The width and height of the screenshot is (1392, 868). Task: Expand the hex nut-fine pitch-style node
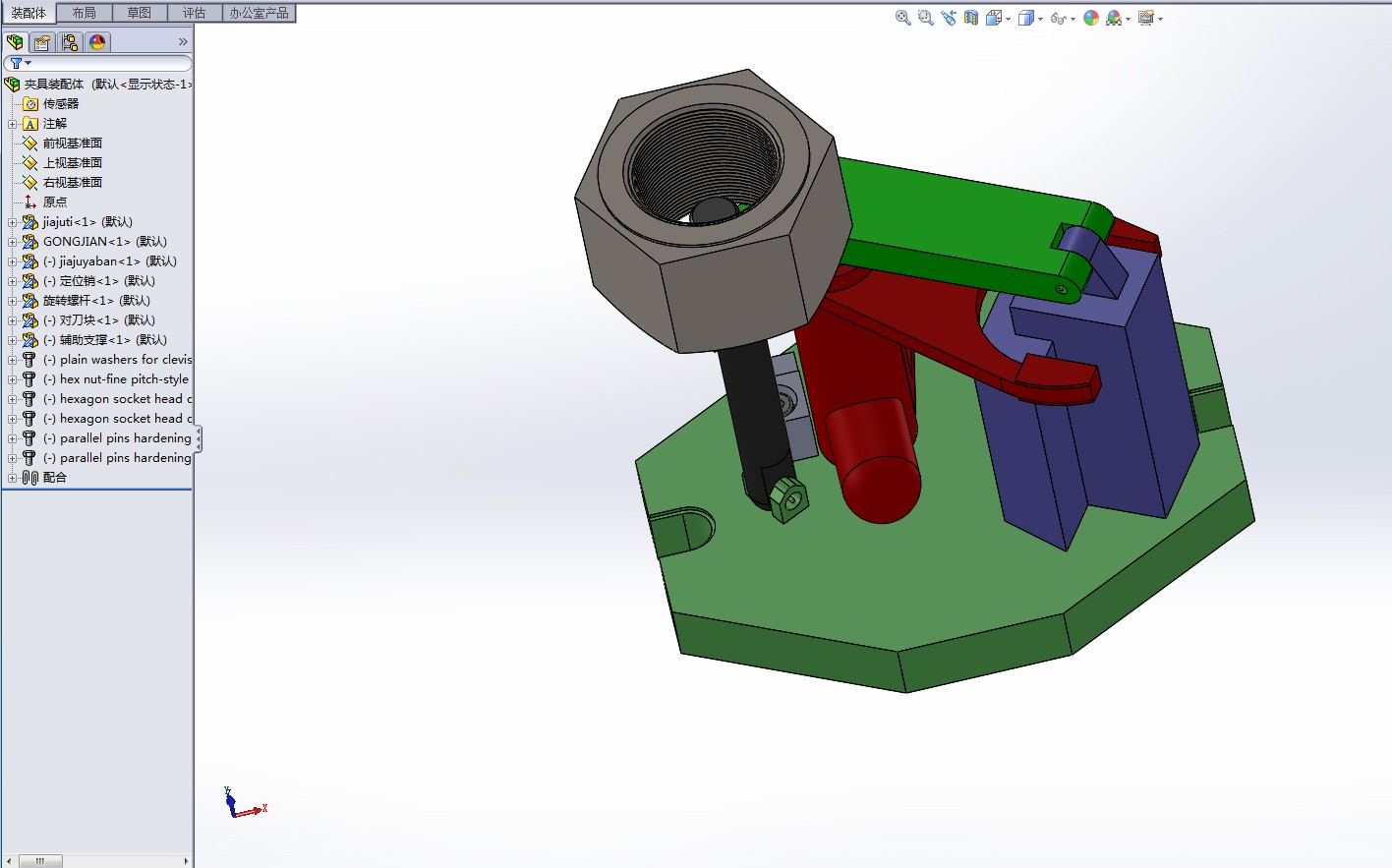click(13, 379)
